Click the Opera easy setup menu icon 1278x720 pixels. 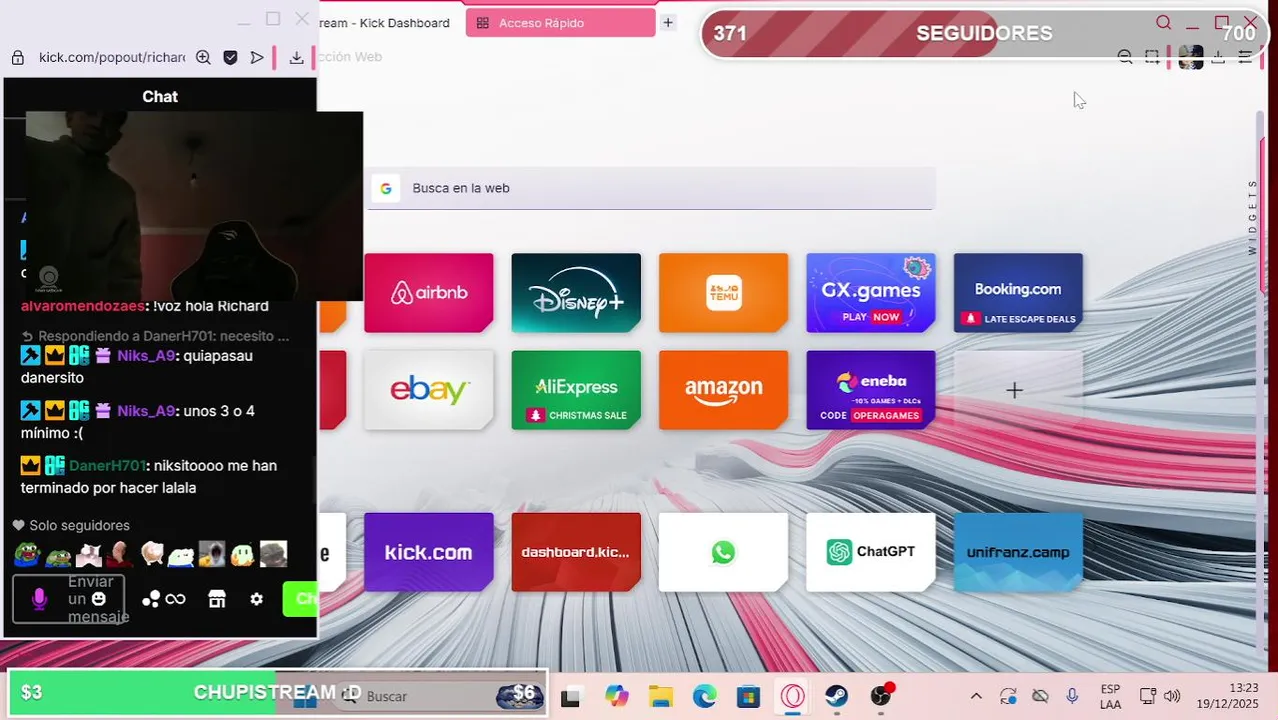pyautogui.click(x=1245, y=58)
